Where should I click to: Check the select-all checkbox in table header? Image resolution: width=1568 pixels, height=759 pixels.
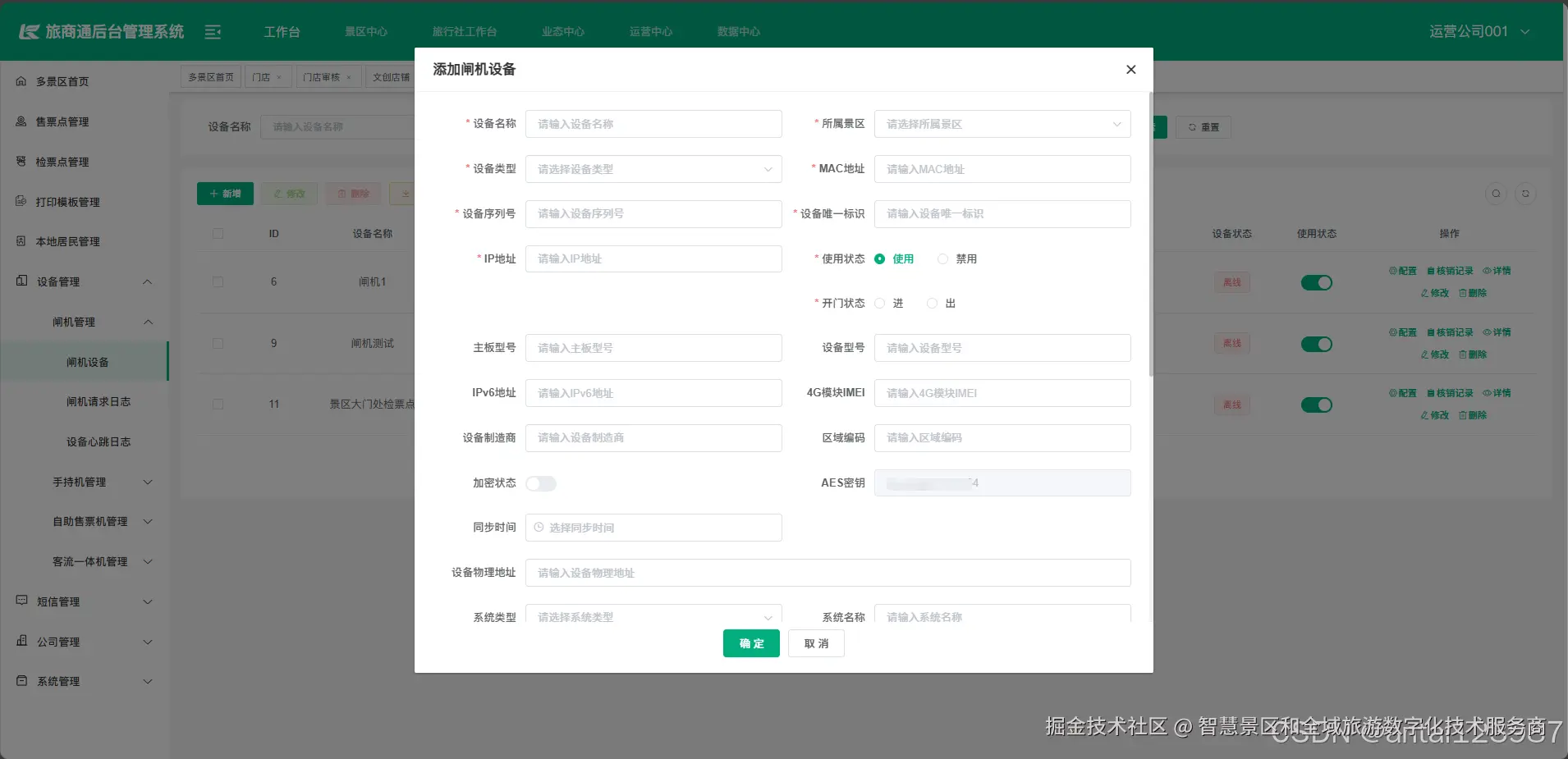click(x=218, y=233)
